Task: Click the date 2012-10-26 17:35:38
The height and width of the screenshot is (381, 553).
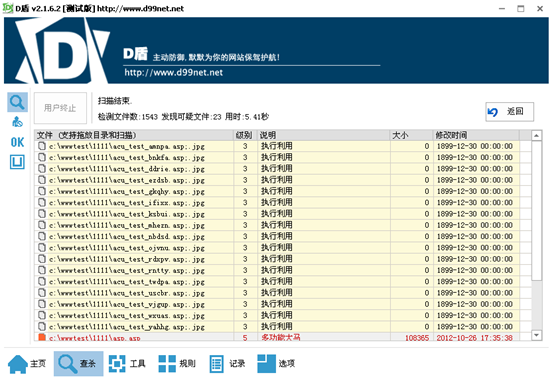Action: (x=475, y=338)
